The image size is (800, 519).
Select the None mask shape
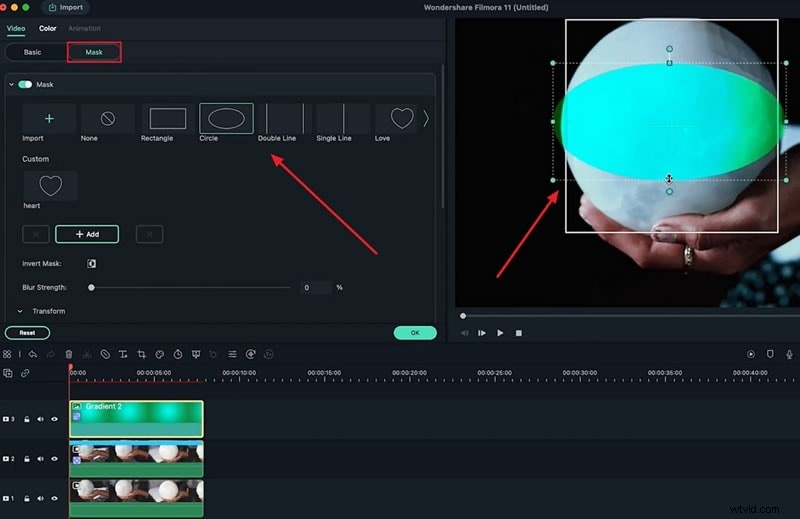tap(107, 119)
